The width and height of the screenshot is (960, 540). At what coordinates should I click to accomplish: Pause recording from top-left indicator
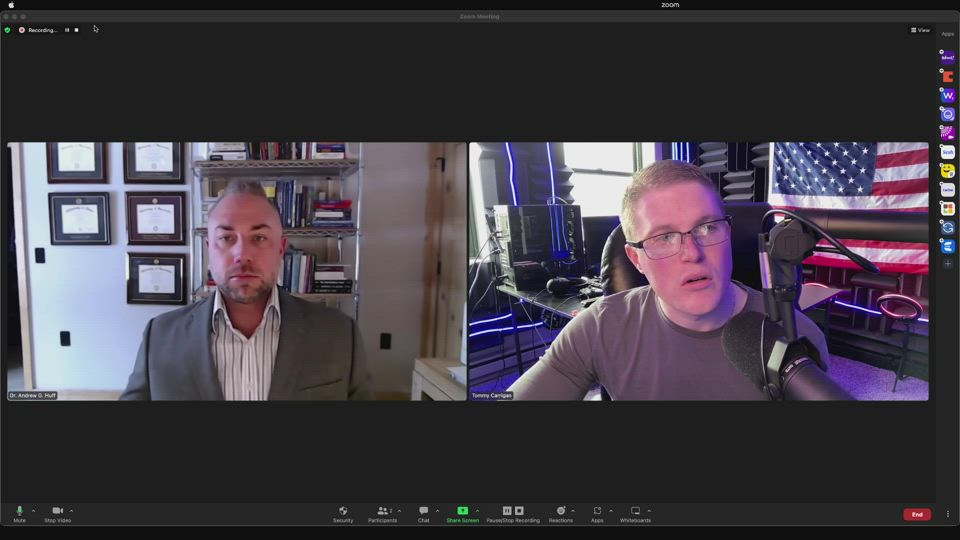67,30
